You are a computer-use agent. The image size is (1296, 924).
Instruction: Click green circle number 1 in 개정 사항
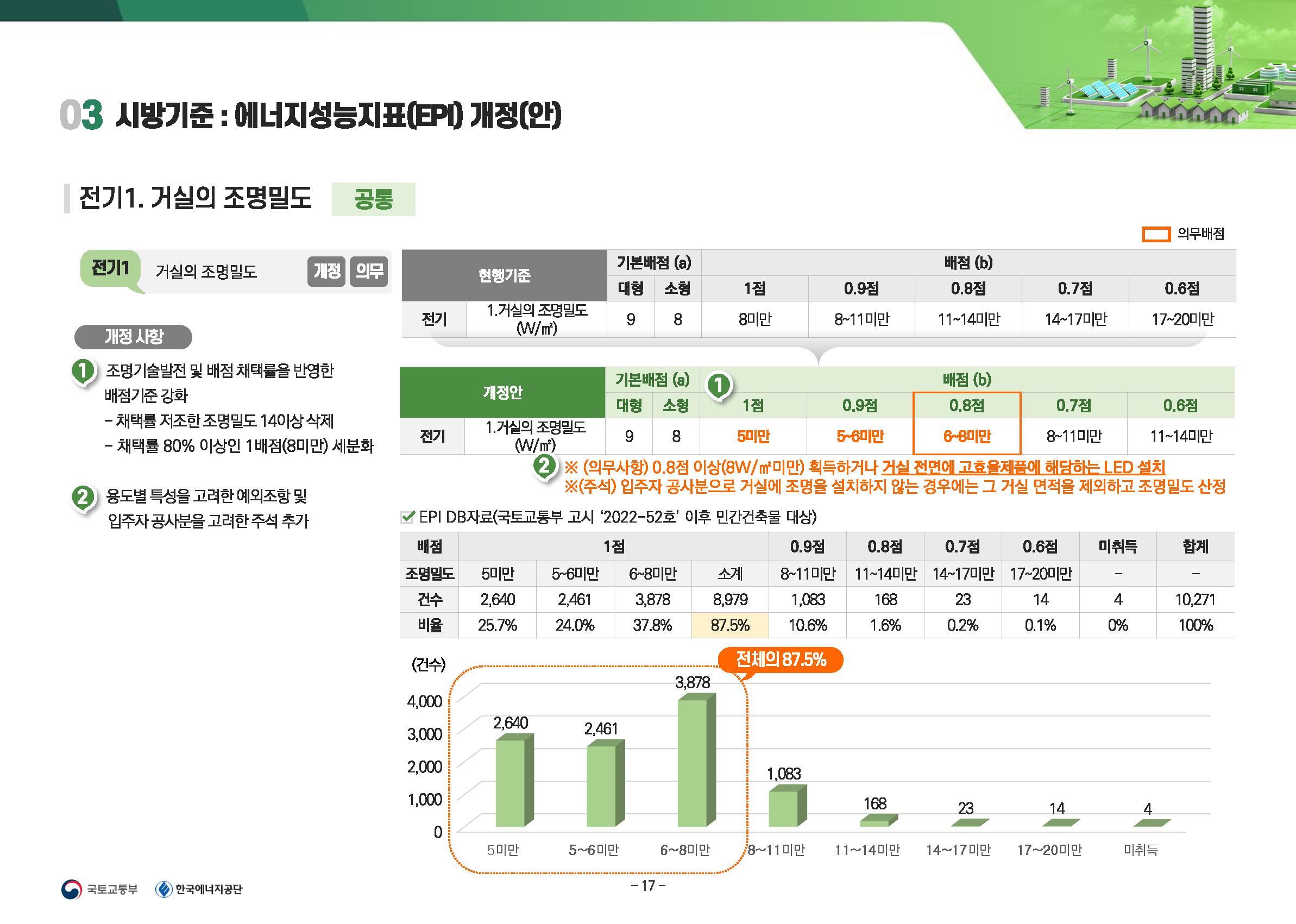[83, 371]
